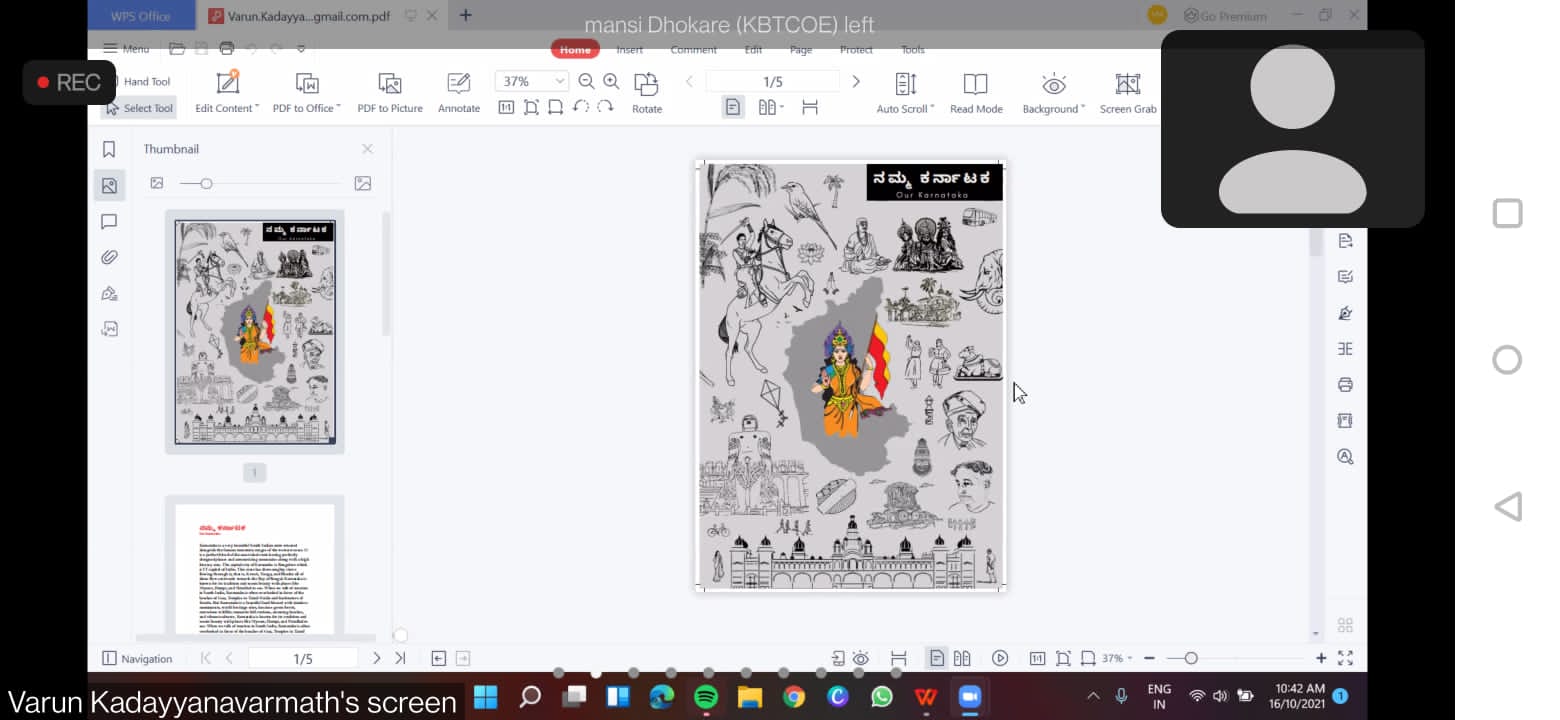Switch to the Comment ribbon tab

[694, 49]
